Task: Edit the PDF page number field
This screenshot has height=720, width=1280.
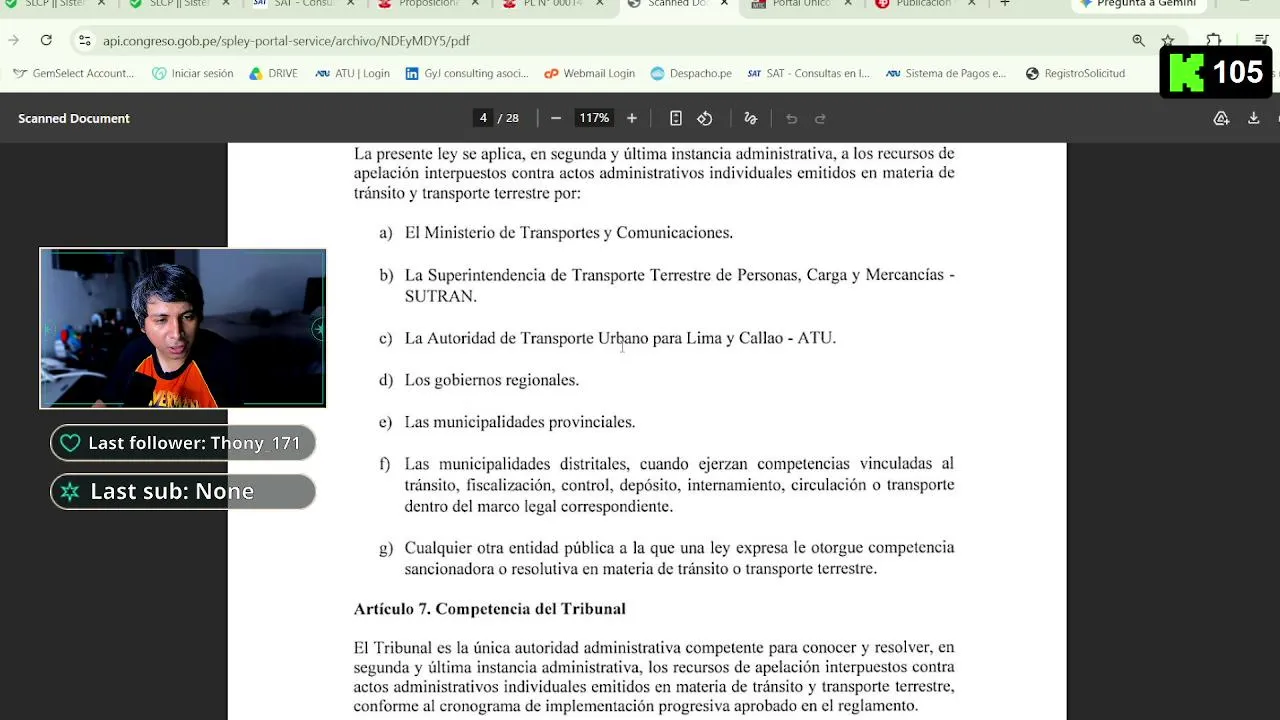Action: pyautogui.click(x=483, y=118)
